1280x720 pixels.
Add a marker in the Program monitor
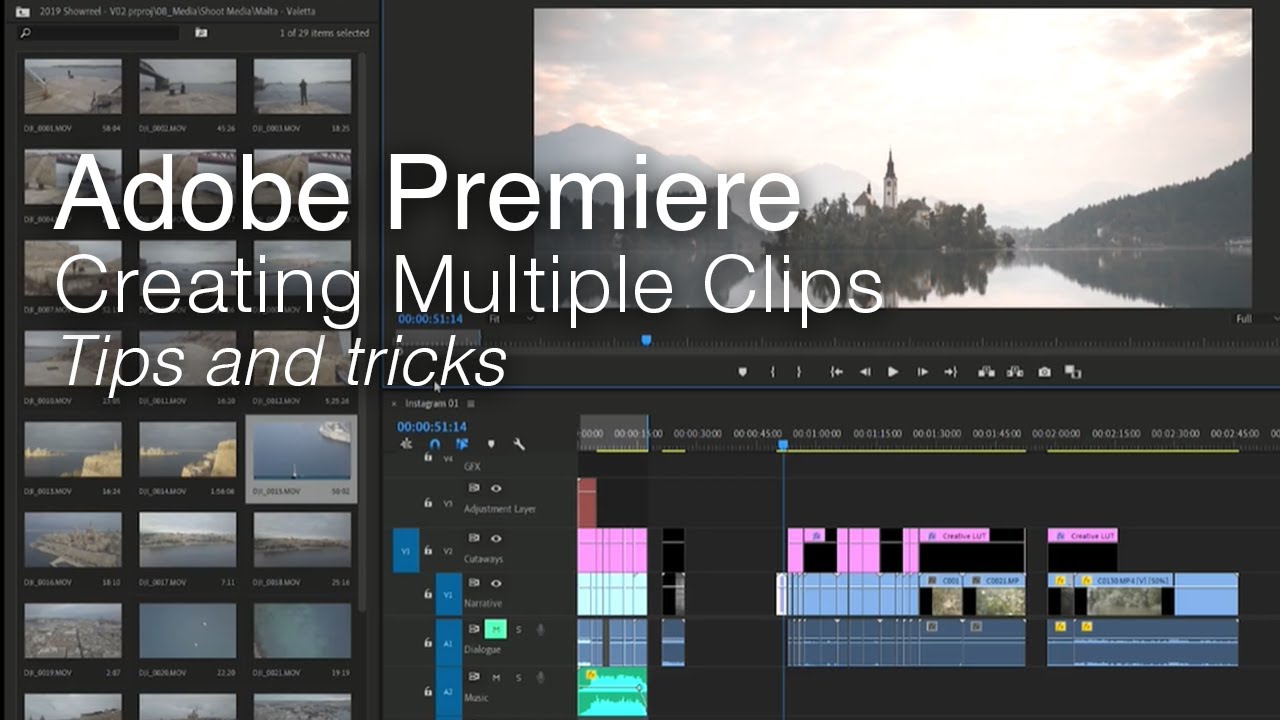[x=742, y=372]
